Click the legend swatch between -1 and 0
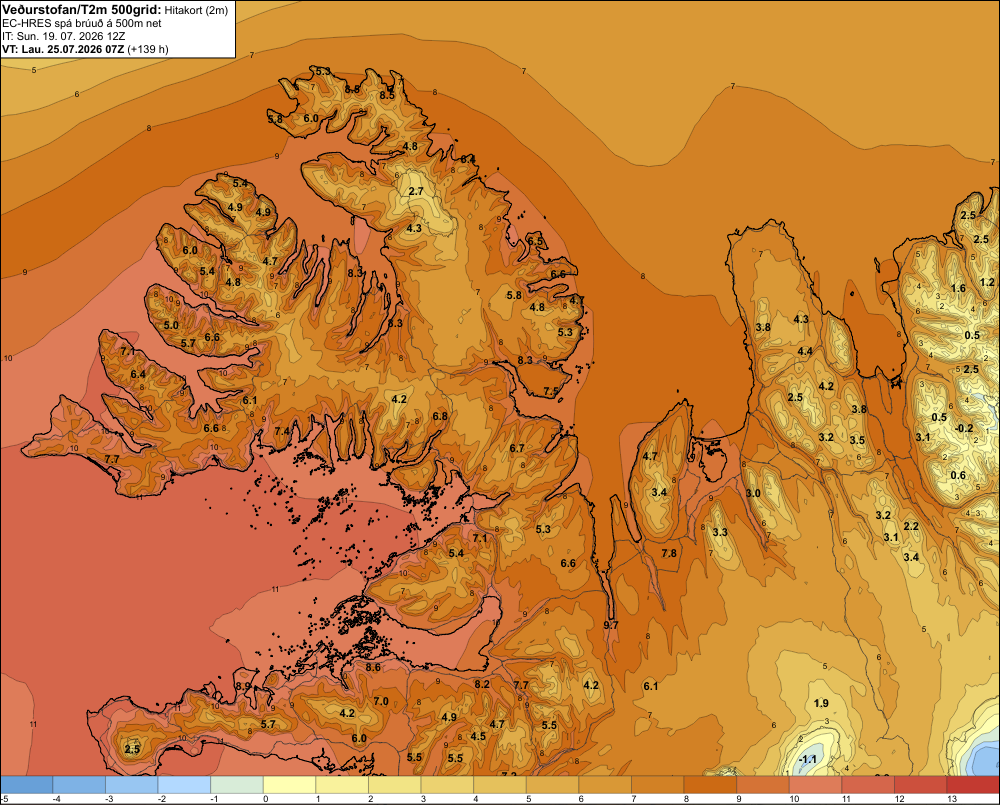Image resolution: width=1000 pixels, height=805 pixels. click(x=237, y=784)
